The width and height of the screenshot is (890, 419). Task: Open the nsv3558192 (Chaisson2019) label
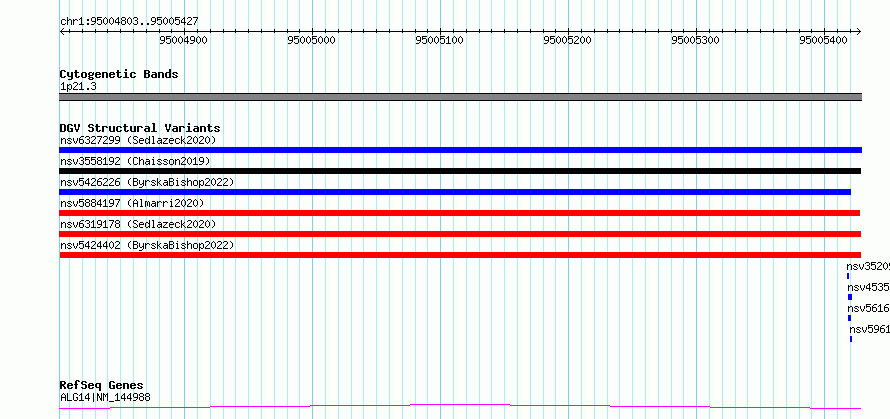click(135, 161)
